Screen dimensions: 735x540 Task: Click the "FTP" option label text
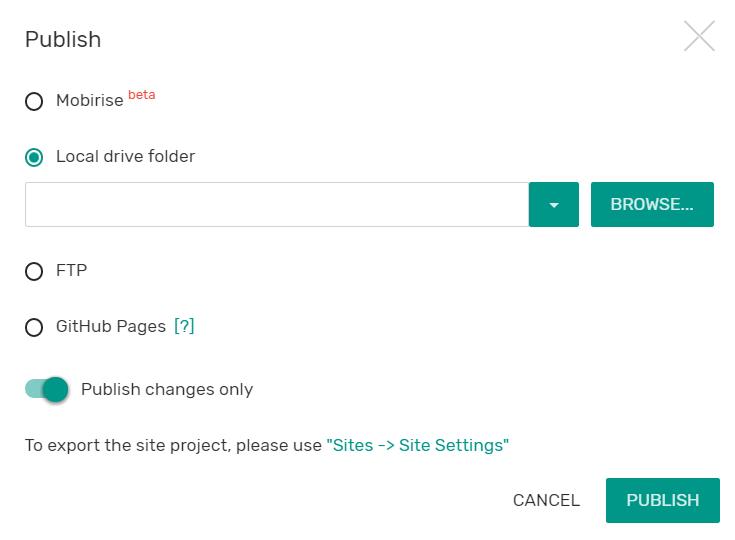coord(71,270)
